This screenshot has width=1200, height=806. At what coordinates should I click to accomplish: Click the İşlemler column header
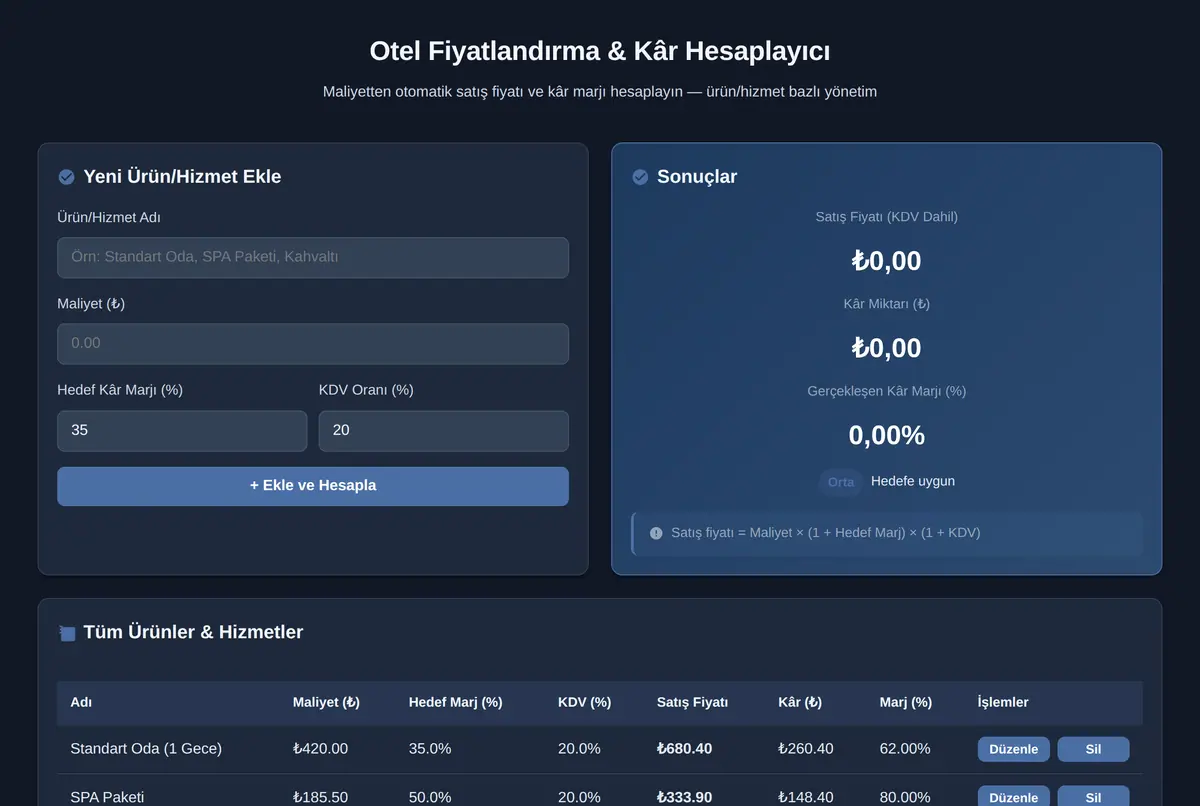(x=1003, y=703)
